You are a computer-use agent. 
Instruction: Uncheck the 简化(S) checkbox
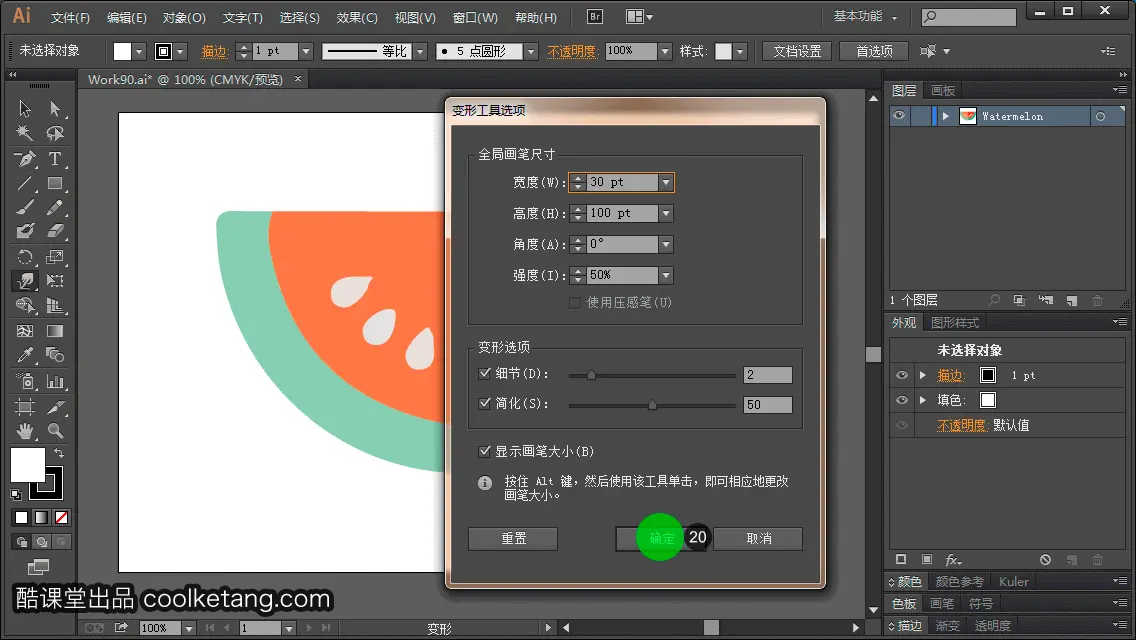coord(485,403)
